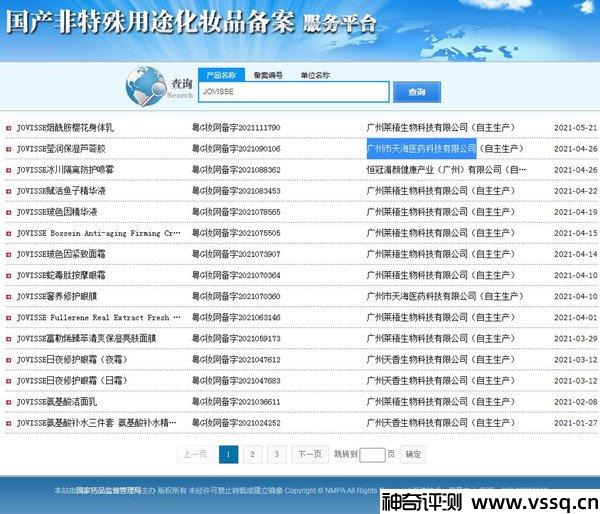Viewport: 600px width, 514px height.
Task: Click the highlighted company 广州市天海医药科技有限公司
Action: click(x=421, y=149)
